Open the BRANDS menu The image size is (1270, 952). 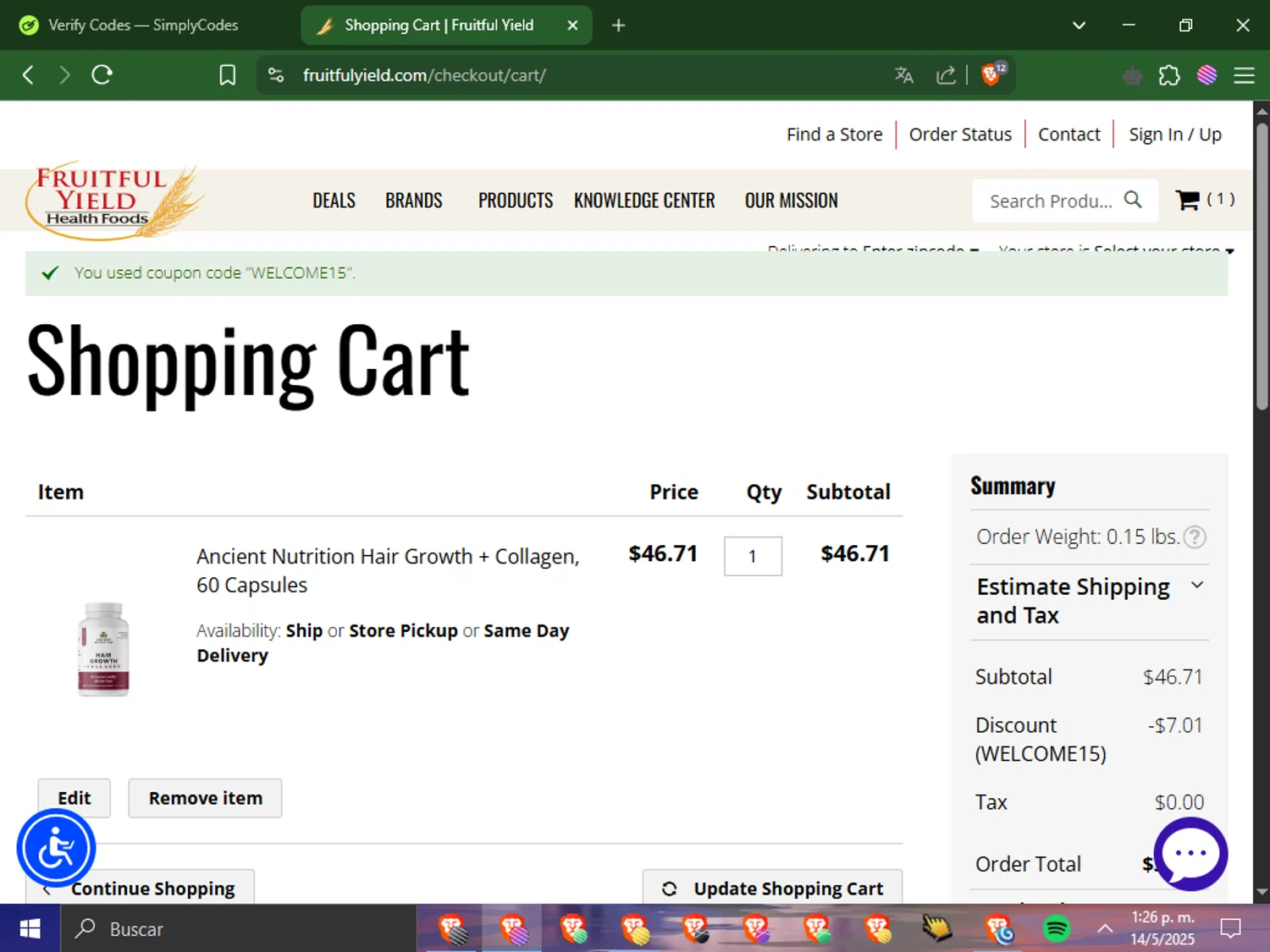(x=413, y=201)
